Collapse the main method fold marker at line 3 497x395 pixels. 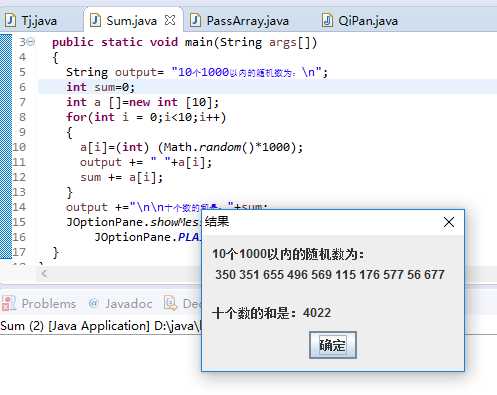(31, 42)
